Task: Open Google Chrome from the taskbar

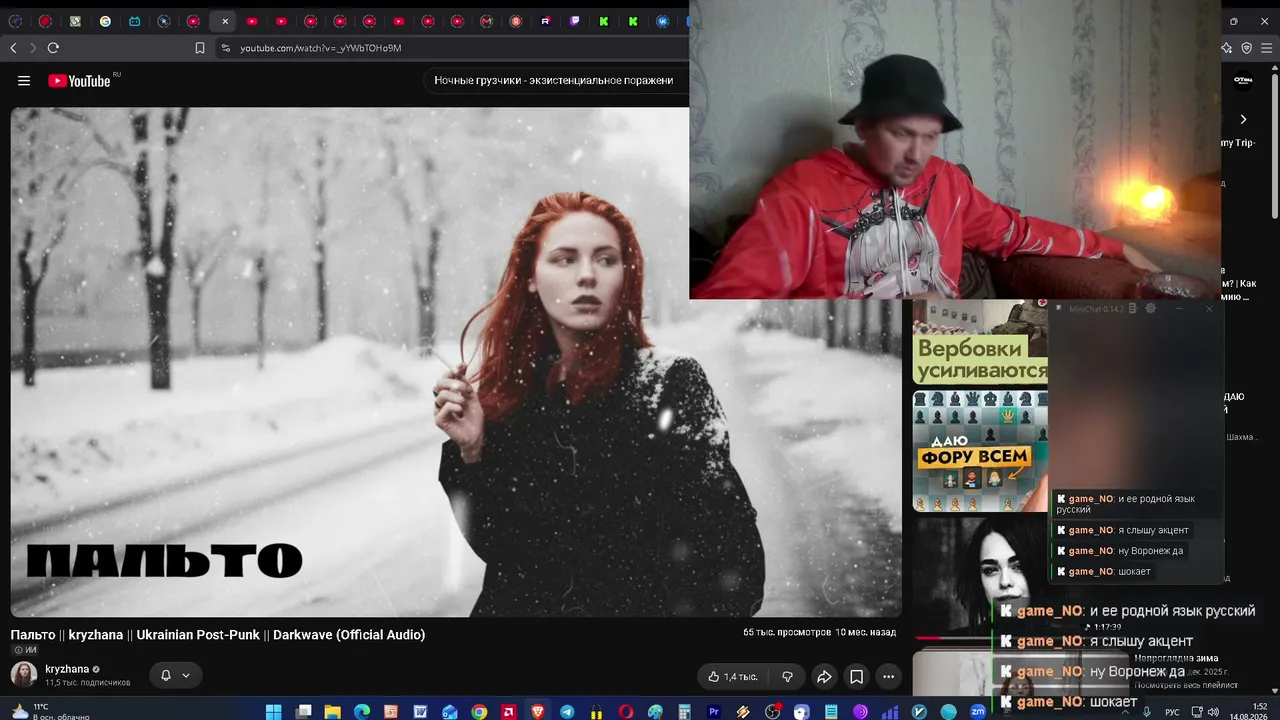Action: tap(479, 712)
